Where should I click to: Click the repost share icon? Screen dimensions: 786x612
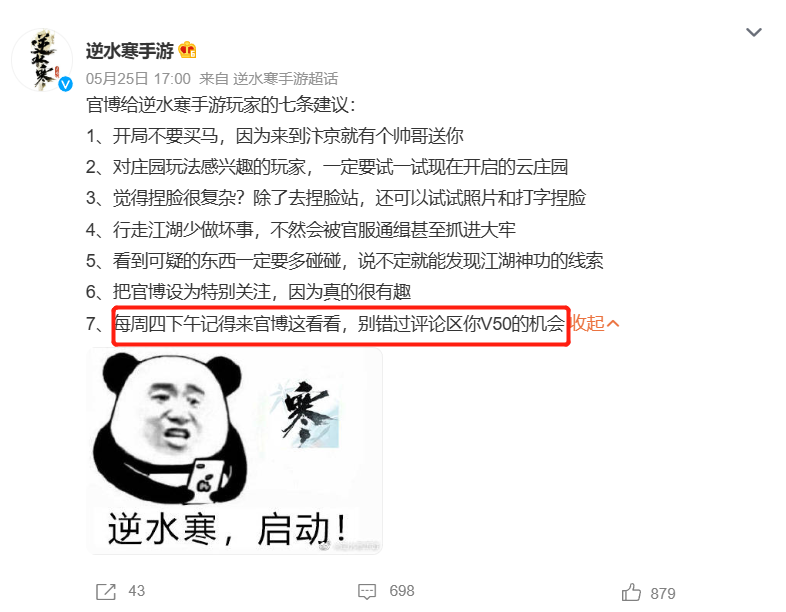coord(106,591)
